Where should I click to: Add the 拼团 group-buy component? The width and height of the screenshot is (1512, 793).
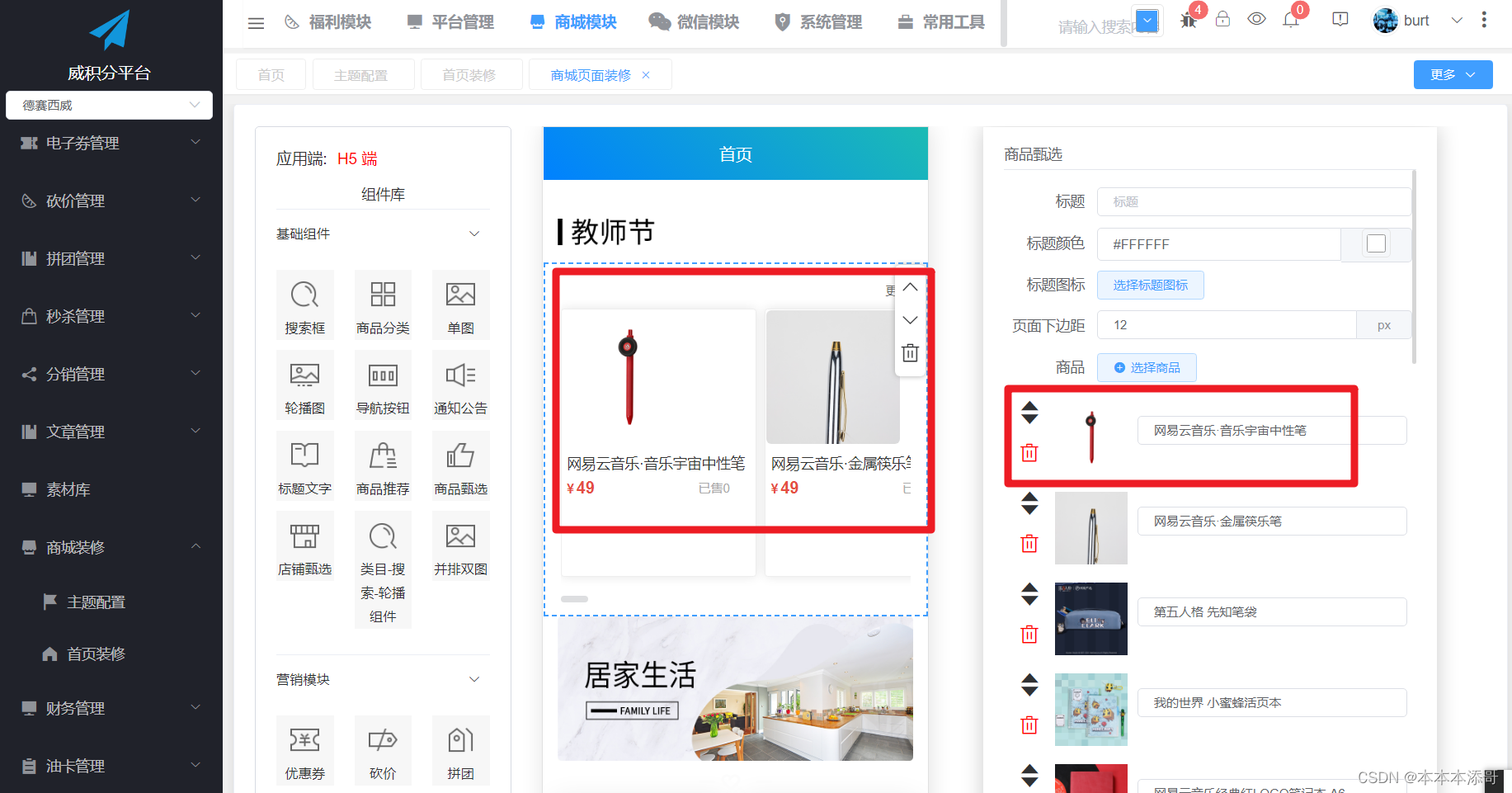(x=460, y=750)
